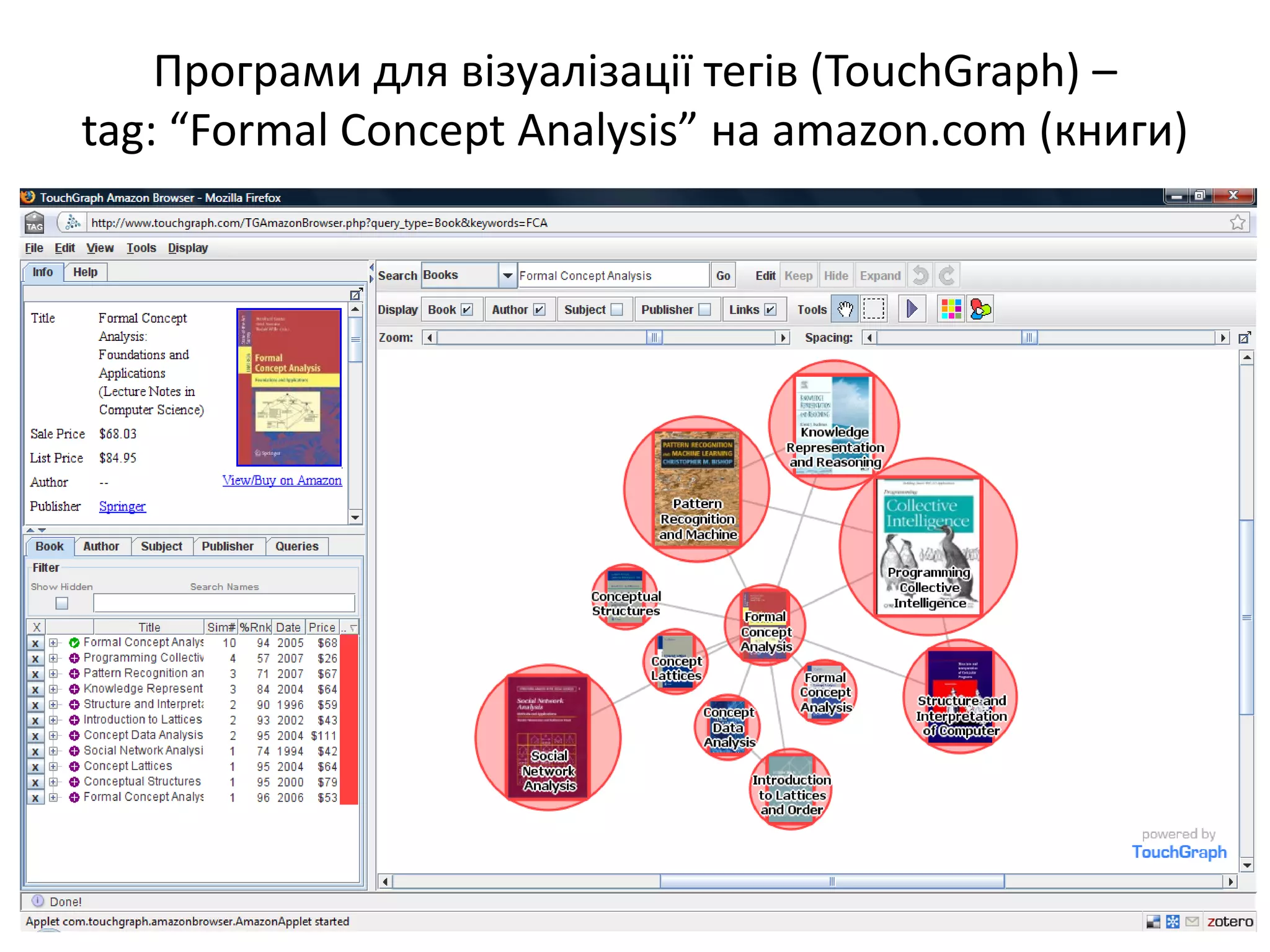Screen dimensions: 1270x952
Task: Pop out the Info panel icon
Action: coord(355,294)
